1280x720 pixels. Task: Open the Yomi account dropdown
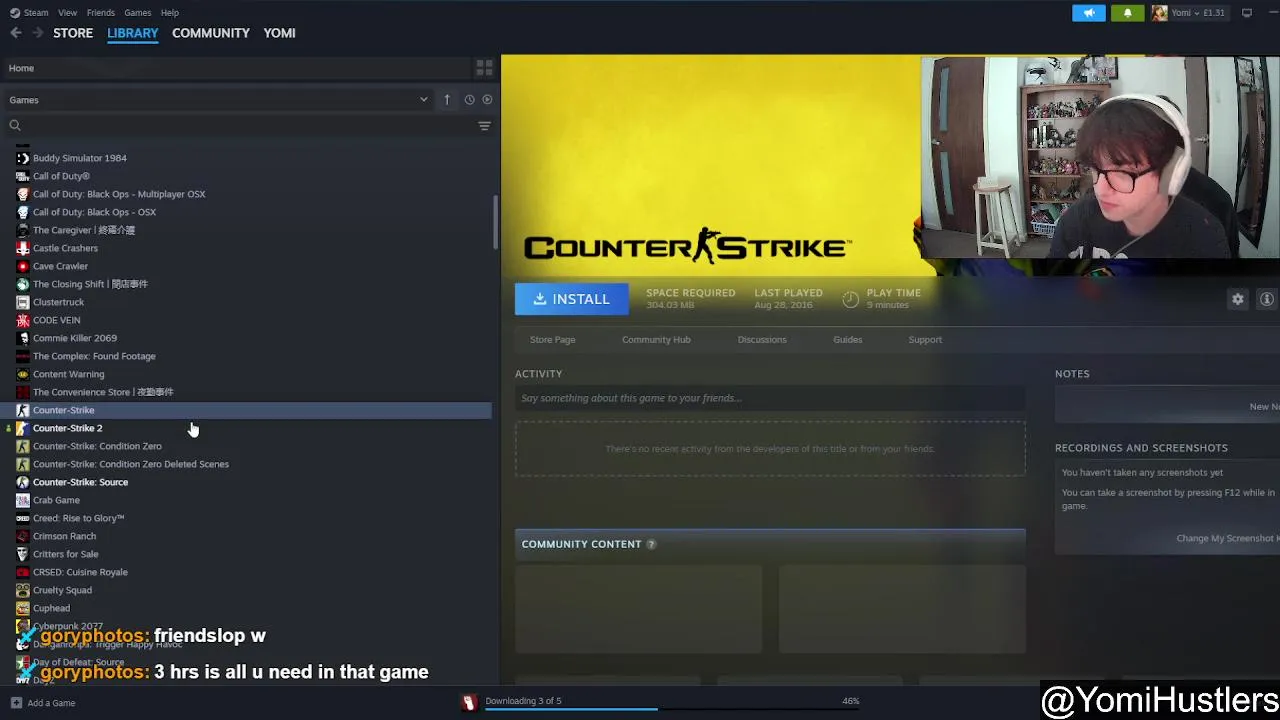1188,13
